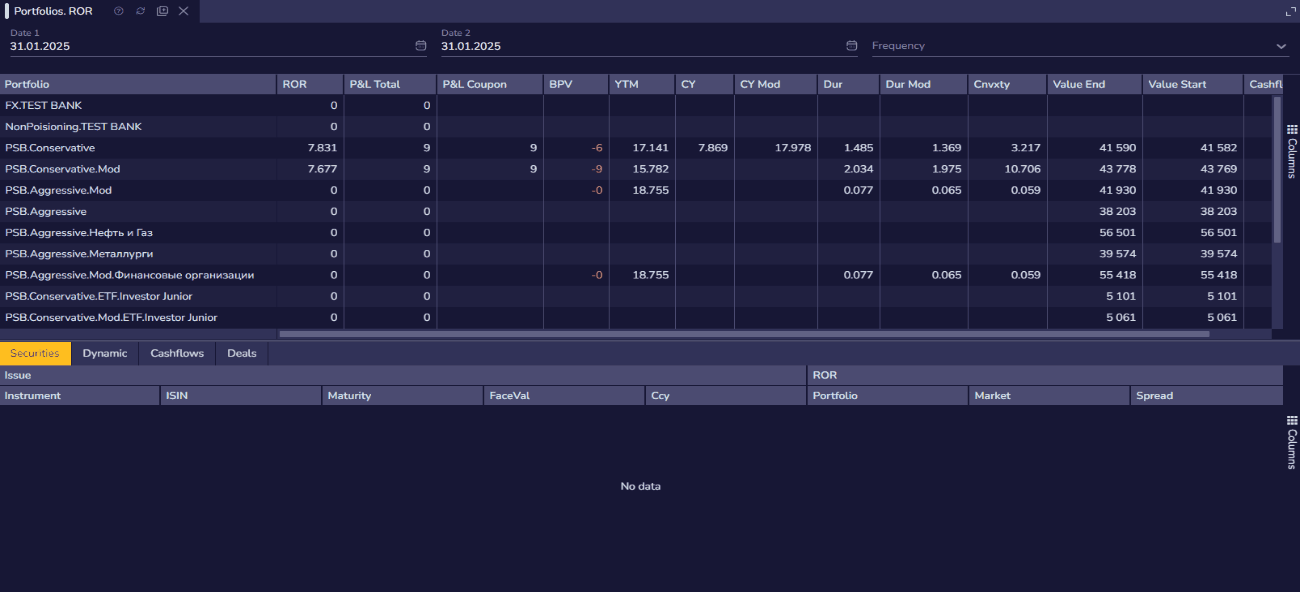1300x592 pixels.
Task: Click the Date 1 input field
Action: coord(200,46)
